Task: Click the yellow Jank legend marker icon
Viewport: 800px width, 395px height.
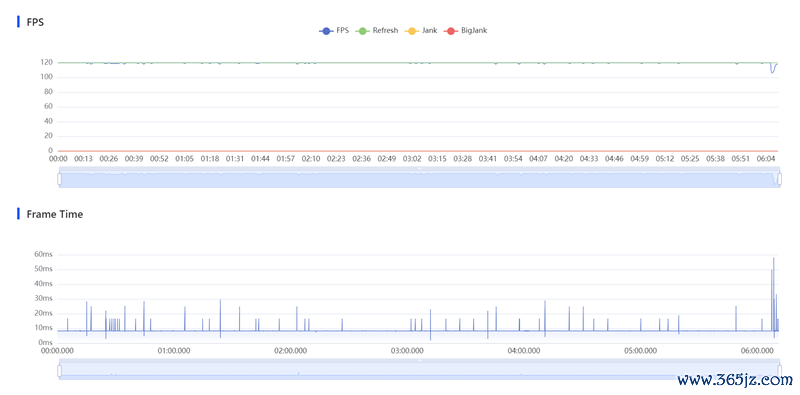Action: [411, 31]
